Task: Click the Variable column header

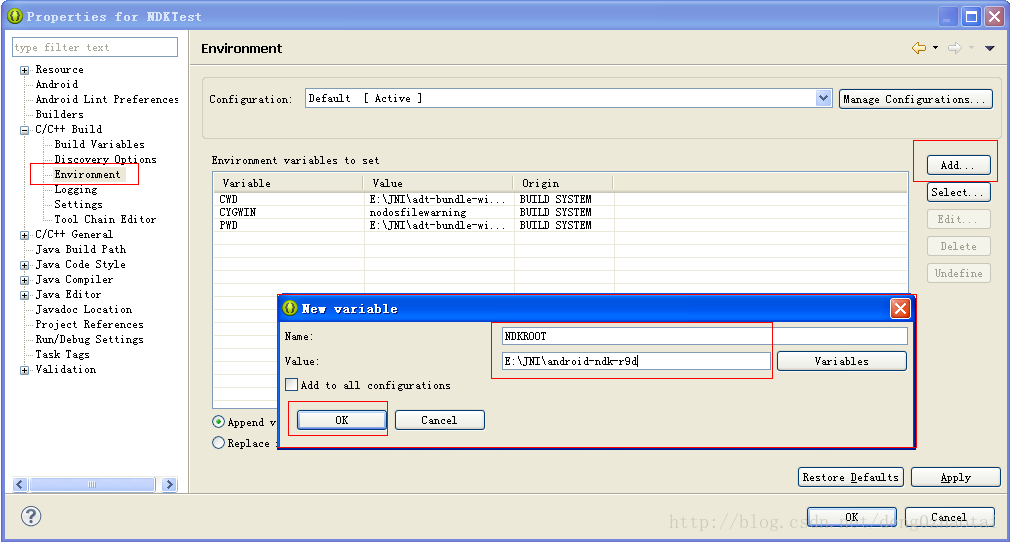Action: (x=289, y=183)
